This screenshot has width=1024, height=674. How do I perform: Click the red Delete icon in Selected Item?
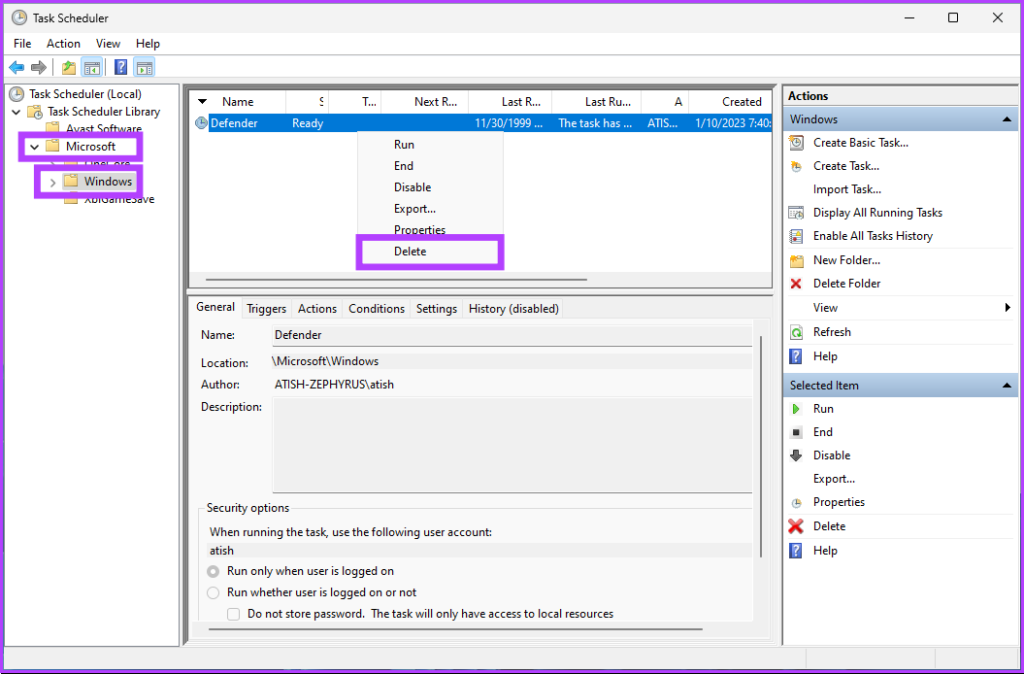tap(796, 526)
